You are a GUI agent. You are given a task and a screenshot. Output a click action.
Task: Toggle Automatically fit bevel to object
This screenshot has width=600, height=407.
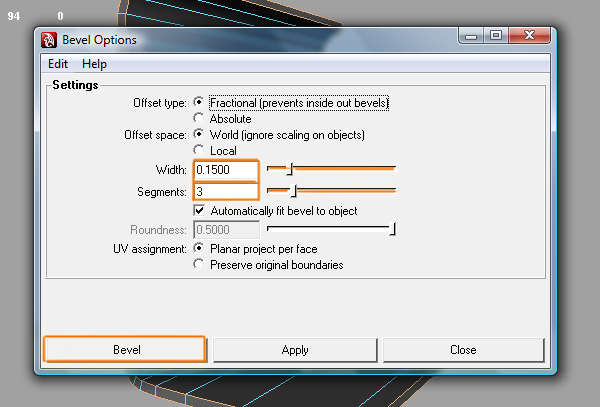tap(199, 210)
